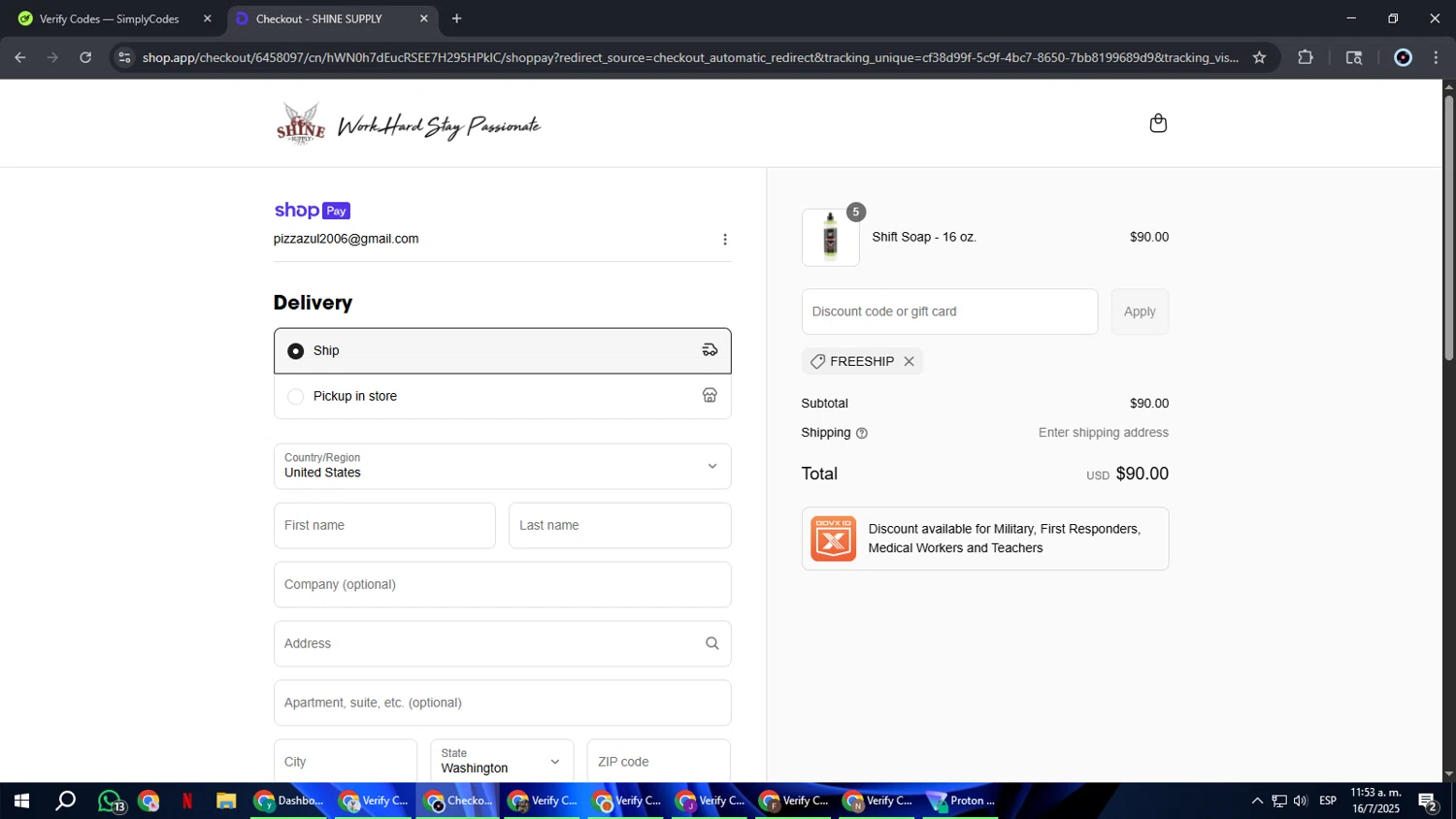Focus the City field
The width and height of the screenshot is (1456, 819).
345,761
